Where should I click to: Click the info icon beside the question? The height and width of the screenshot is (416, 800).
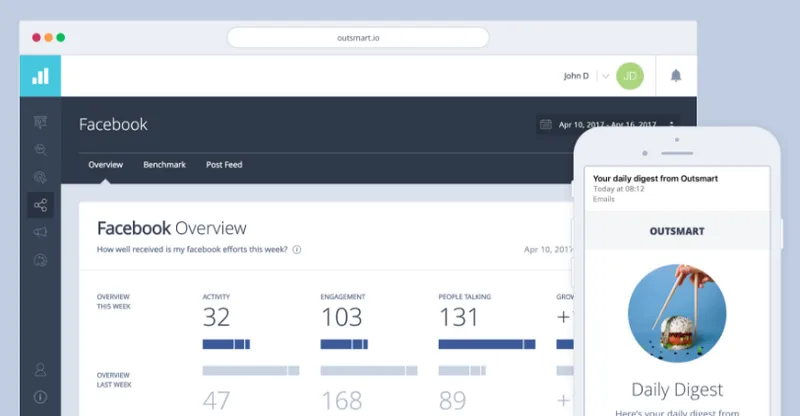296,250
